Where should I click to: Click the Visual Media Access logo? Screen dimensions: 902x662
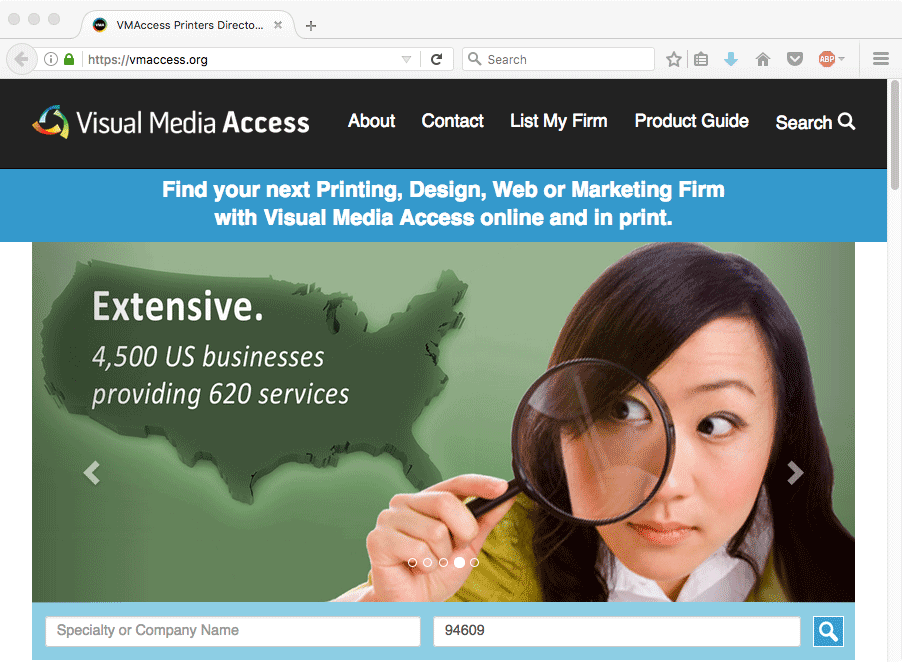point(171,122)
